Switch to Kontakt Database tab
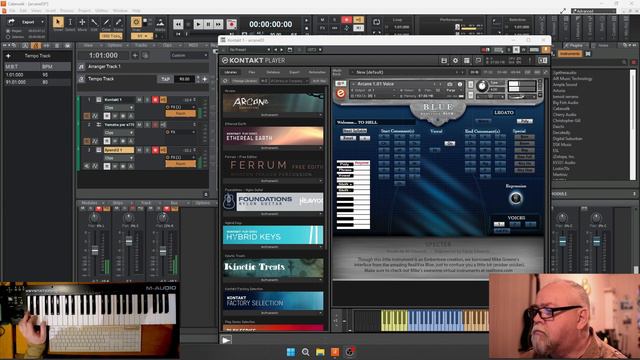The width and height of the screenshot is (640, 360). click(x=273, y=72)
